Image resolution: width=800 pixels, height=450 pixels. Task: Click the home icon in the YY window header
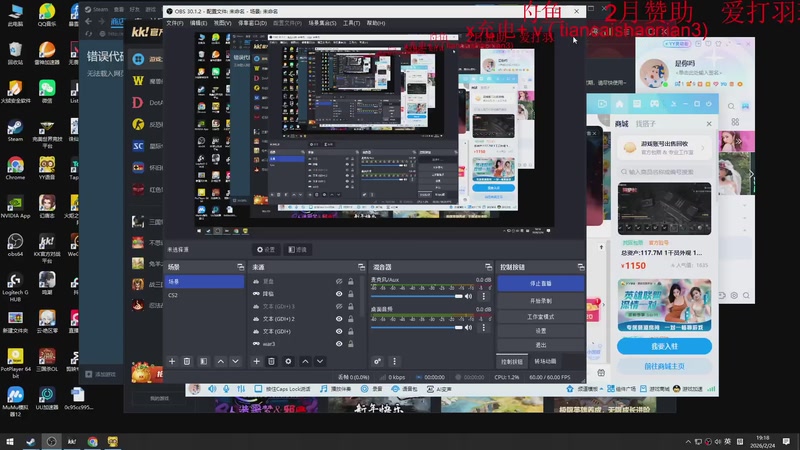click(x=619, y=104)
